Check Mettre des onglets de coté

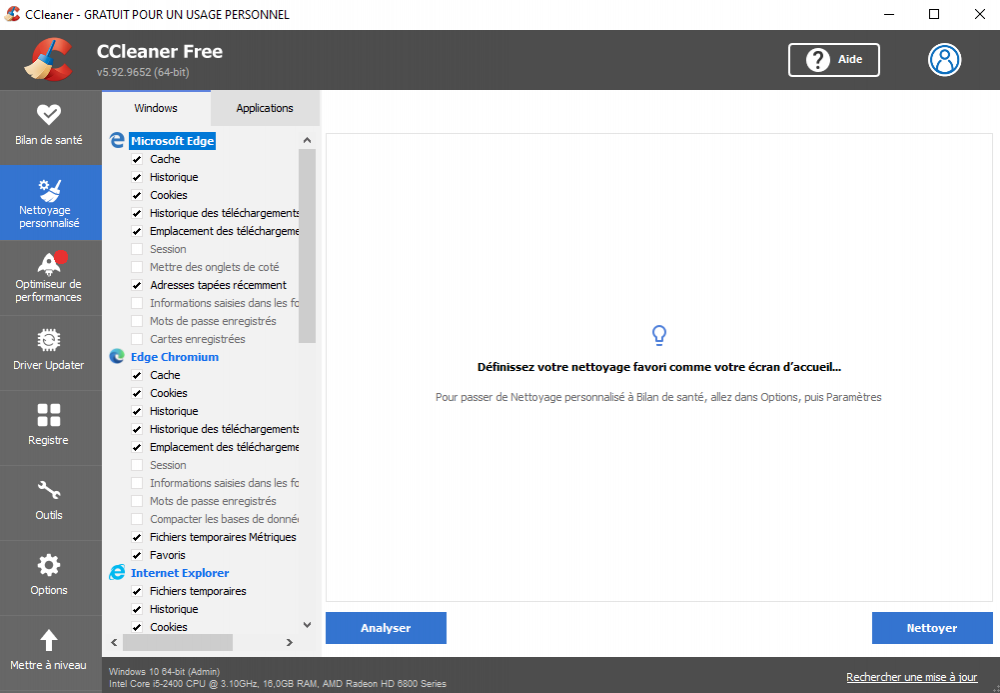coord(137,266)
